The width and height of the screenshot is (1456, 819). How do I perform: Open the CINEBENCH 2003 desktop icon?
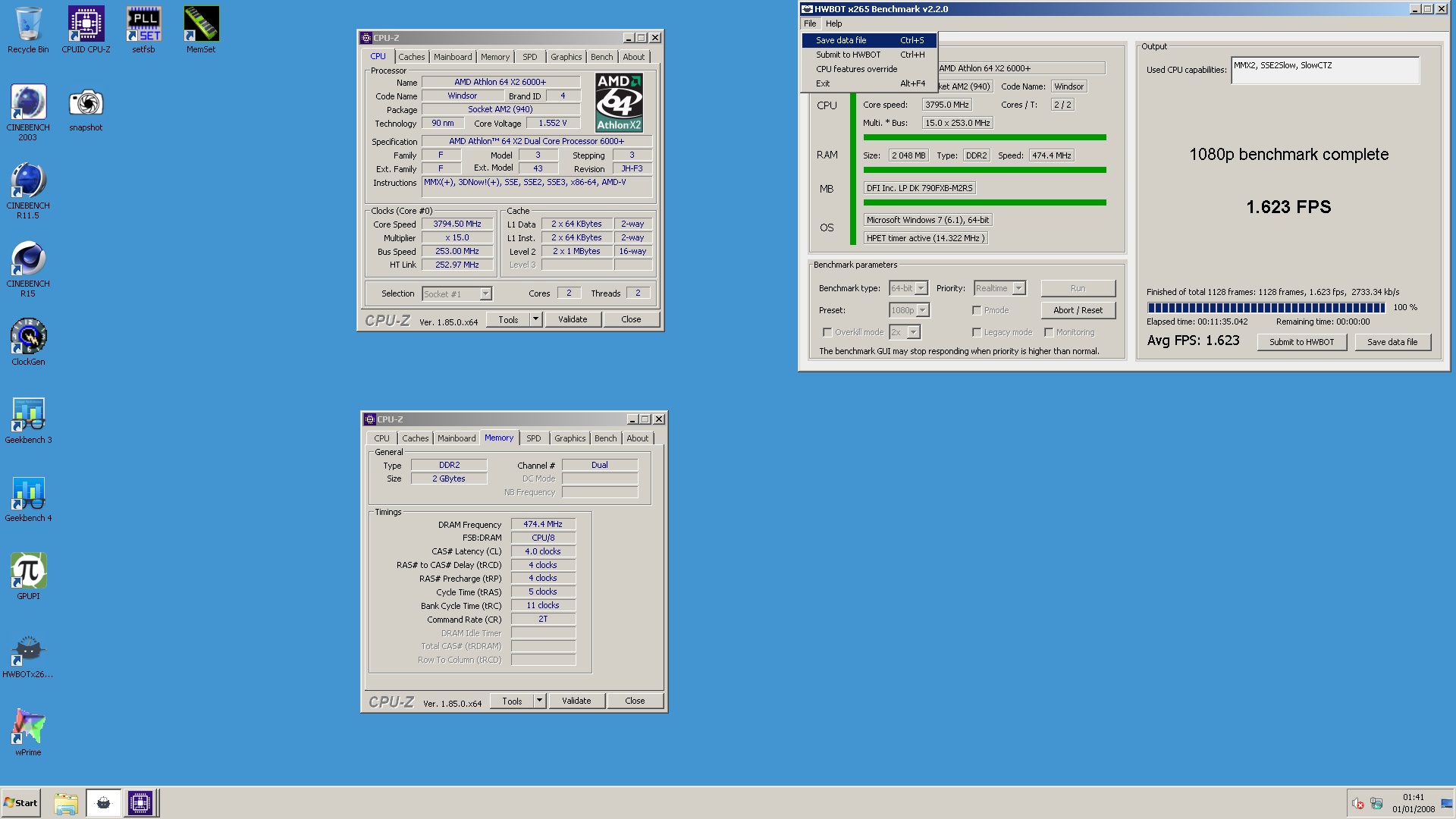tap(28, 112)
